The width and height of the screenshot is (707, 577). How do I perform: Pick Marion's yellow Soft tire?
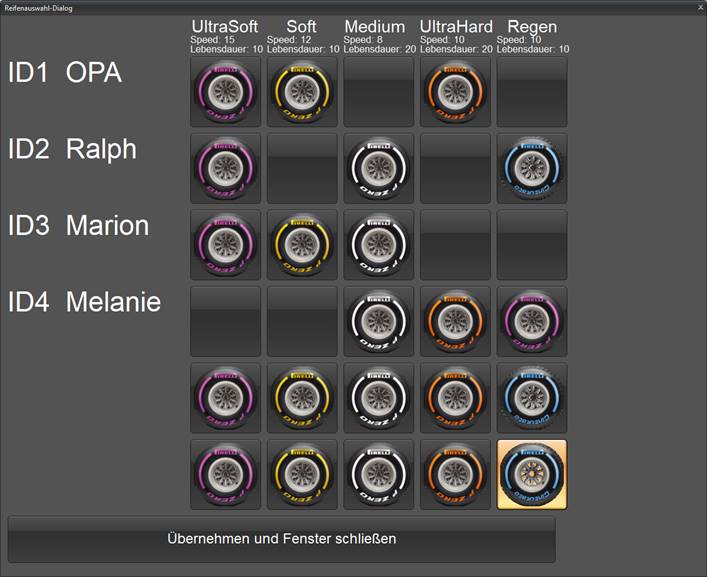[302, 245]
